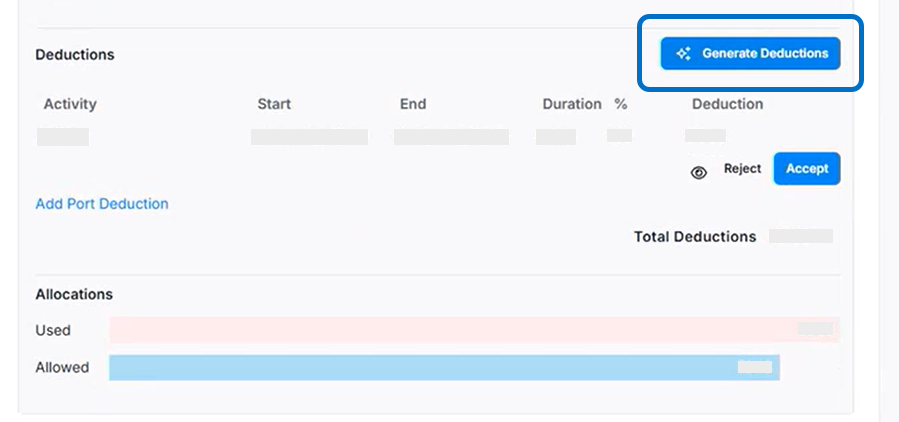Accept the suggested deduction
The height and width of the screenshot is (422, 899).
pyautogui.click(x=806, y=169)
